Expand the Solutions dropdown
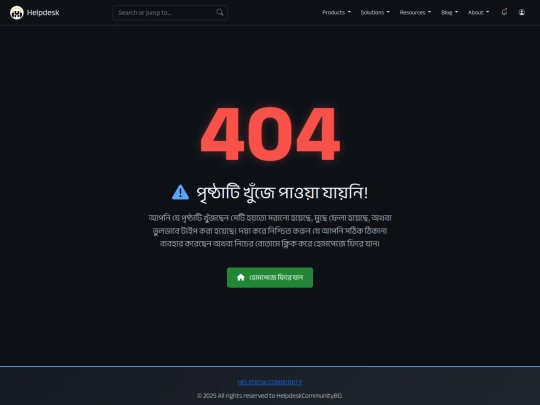 (375, 12)
